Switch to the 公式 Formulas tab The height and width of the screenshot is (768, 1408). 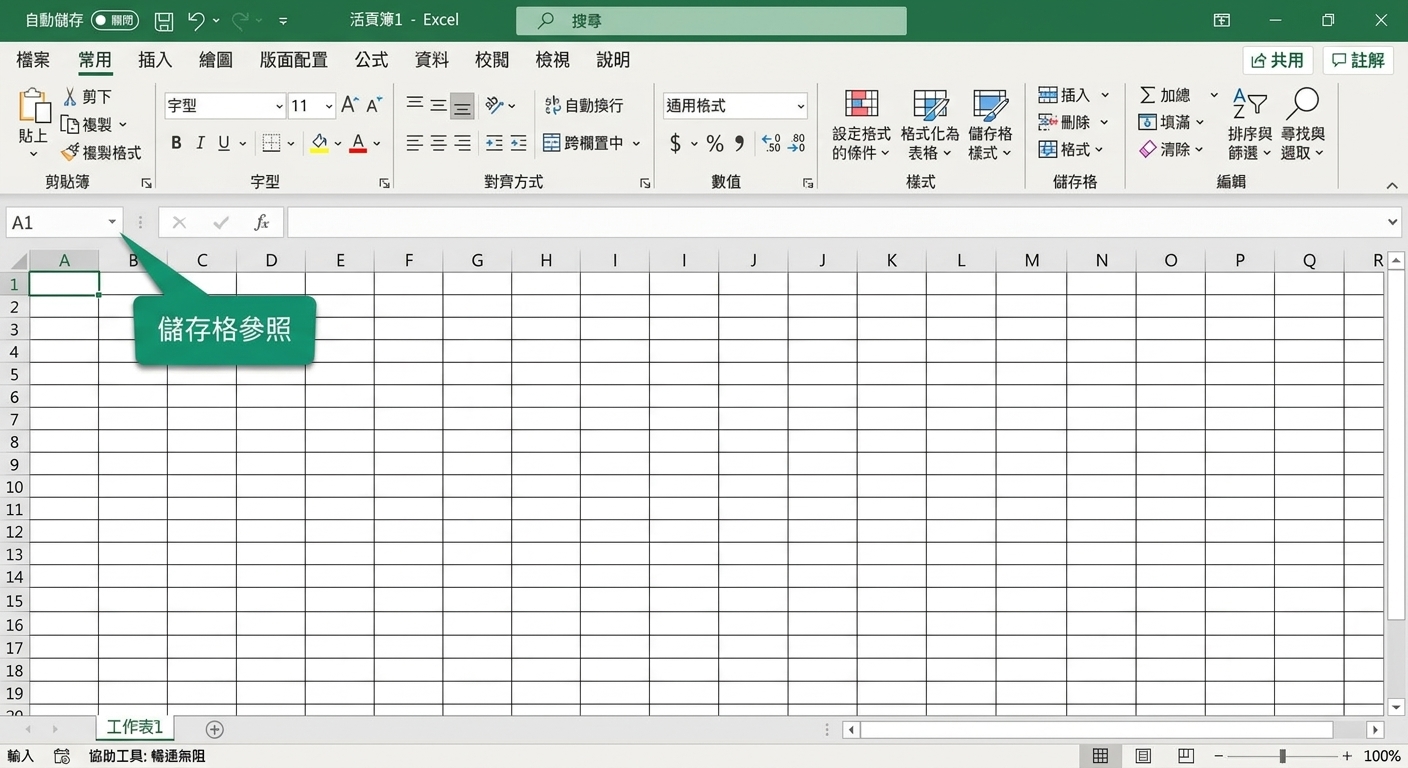[371, 60]
